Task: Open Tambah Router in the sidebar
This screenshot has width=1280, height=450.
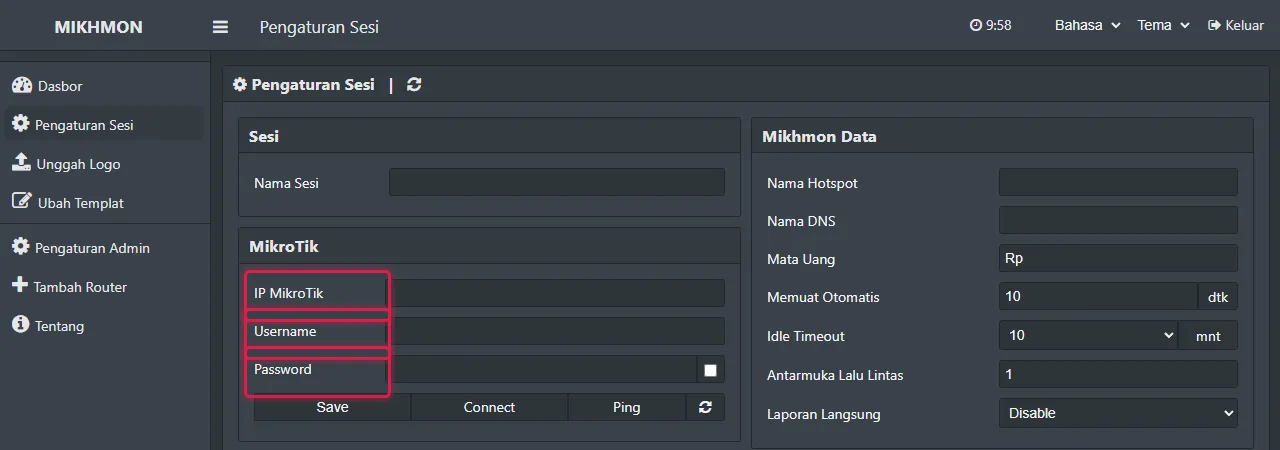Action: 104,286
